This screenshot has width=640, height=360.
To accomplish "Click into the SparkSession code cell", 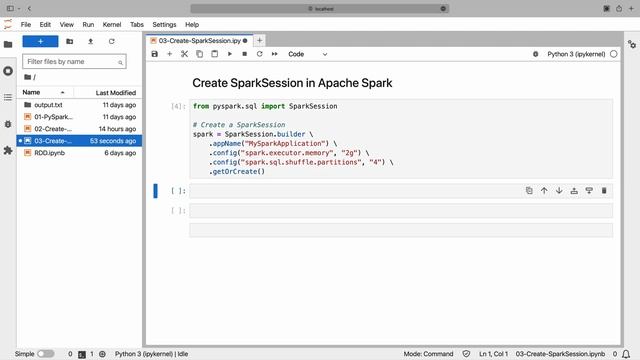I will pos(401,139).
